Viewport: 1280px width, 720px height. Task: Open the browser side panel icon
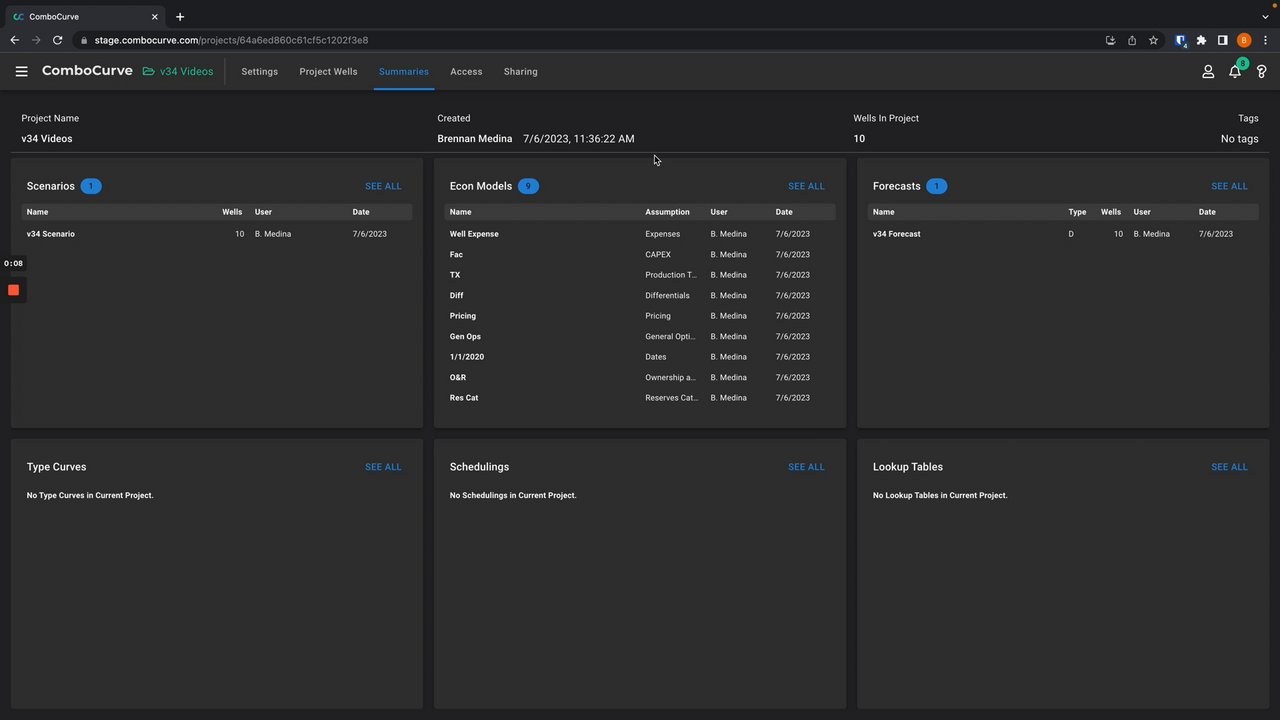(1222, 40)
